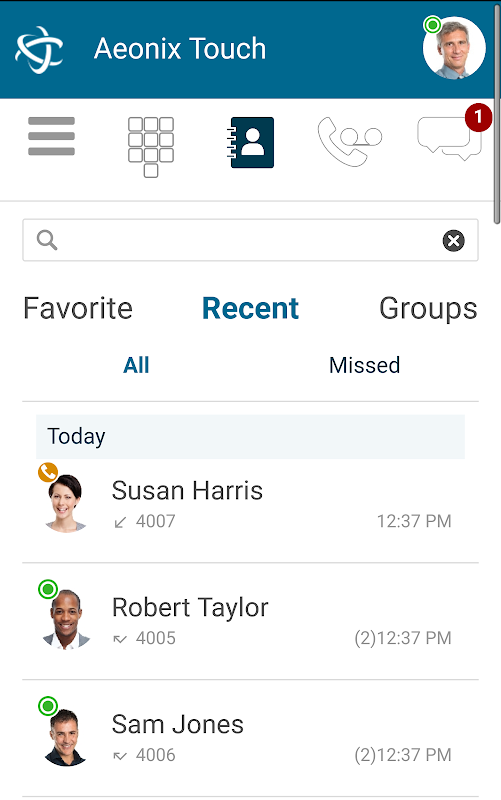The image size is (501, 800).
Task: Click extension 4006
Action: (156, 755)
